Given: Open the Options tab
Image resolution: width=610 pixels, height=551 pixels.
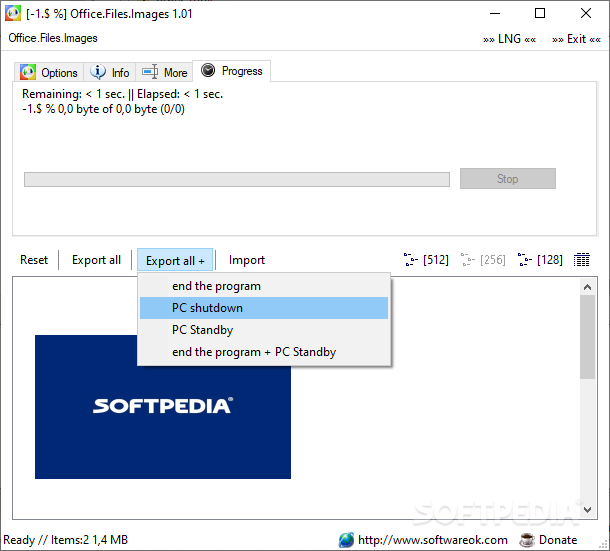Looking at the screenshot, I should point(49,72).
